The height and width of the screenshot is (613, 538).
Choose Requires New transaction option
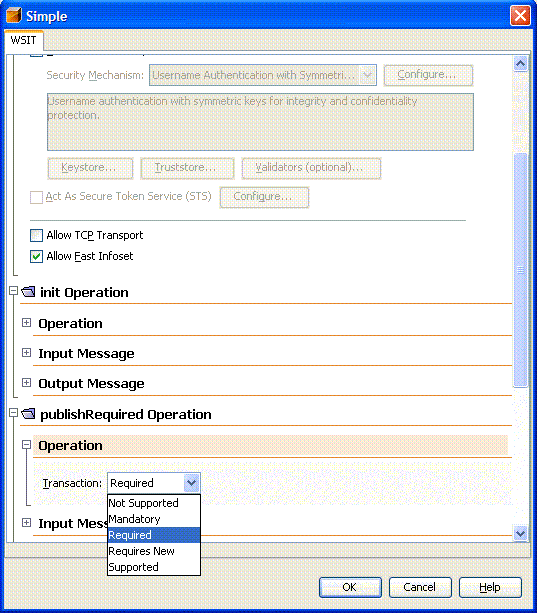pyautogui.click(x=154, y=551)
